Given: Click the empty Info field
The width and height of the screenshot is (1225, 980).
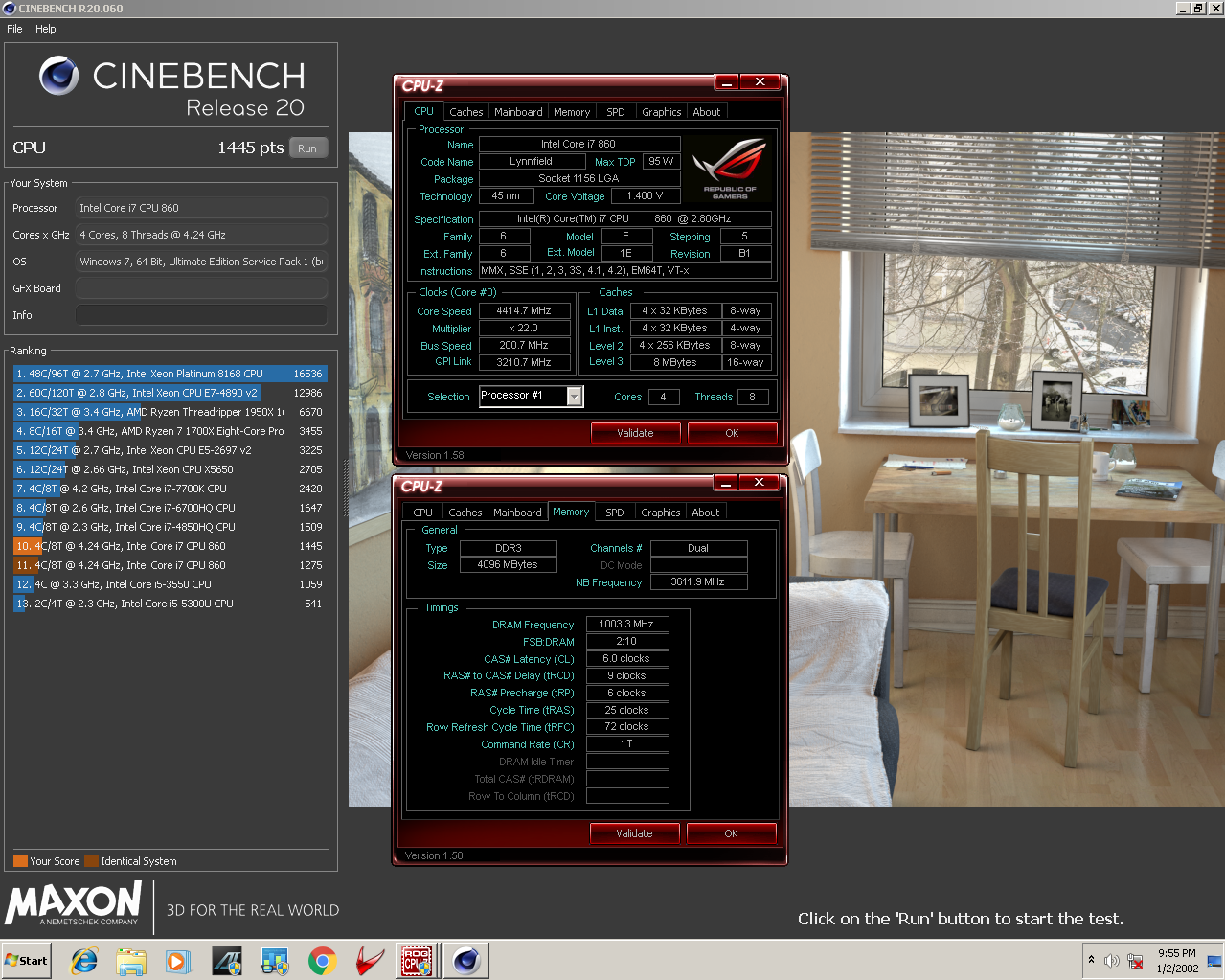Looking at the screenshot, I should click(x=201, y=315).
